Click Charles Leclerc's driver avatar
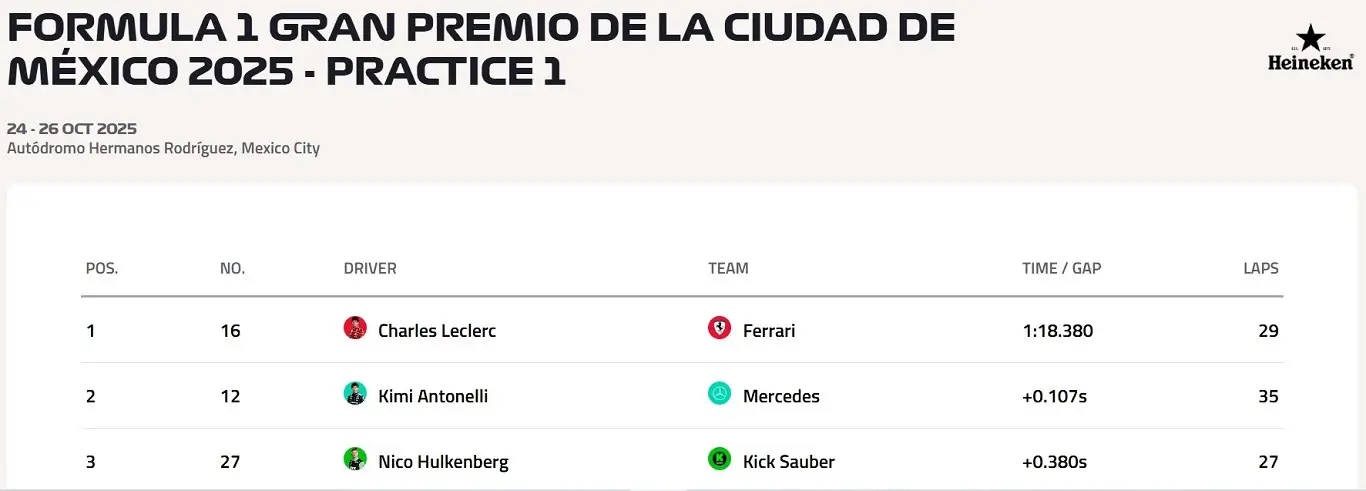 click(355, 328)
